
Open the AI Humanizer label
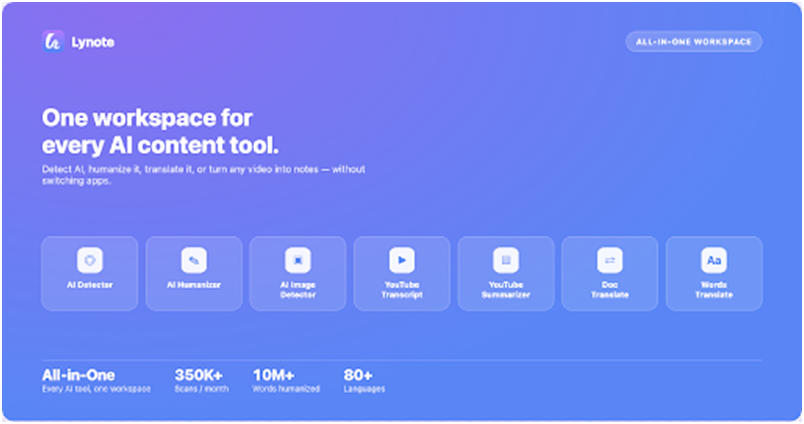point(194,285)
